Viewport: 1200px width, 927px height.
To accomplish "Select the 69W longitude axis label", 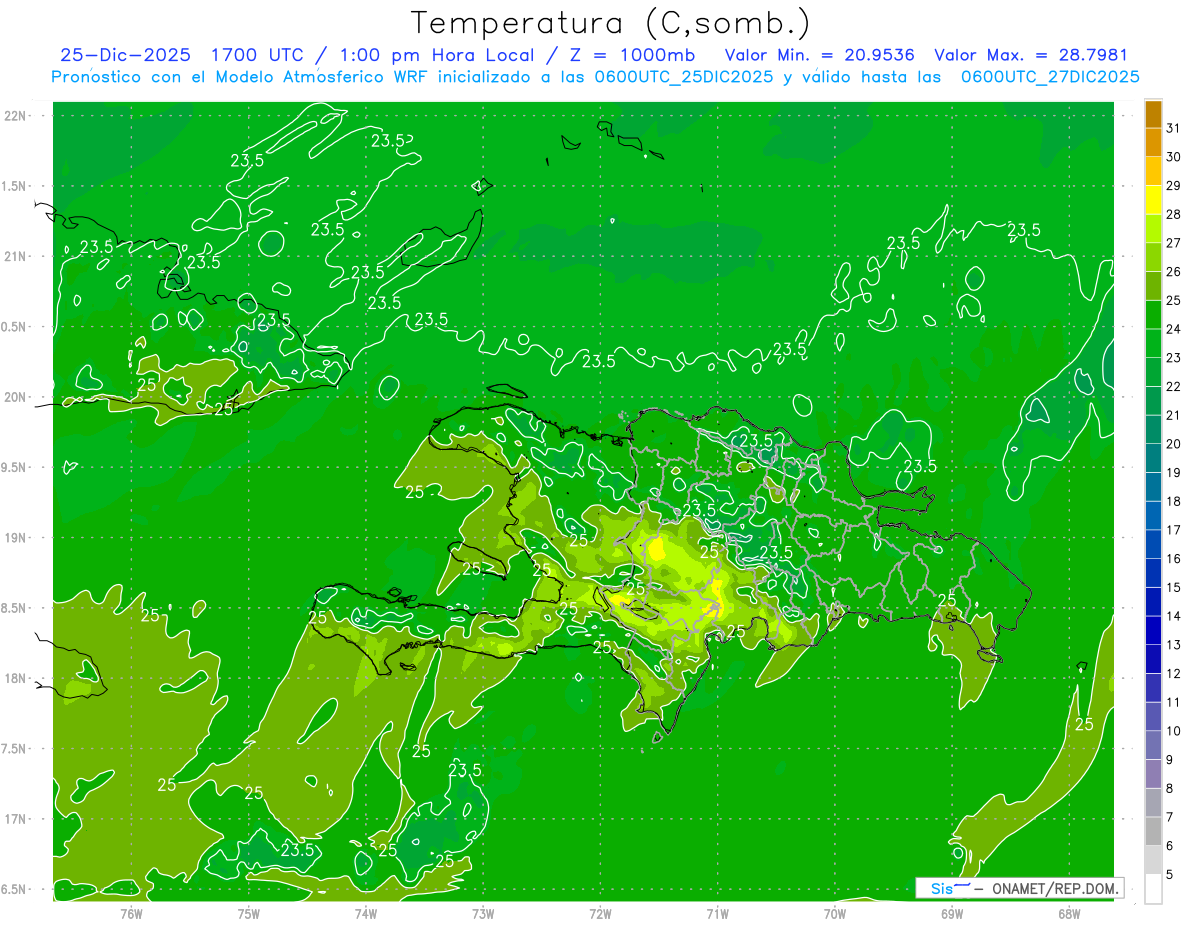I will click(x=952, y=913).
